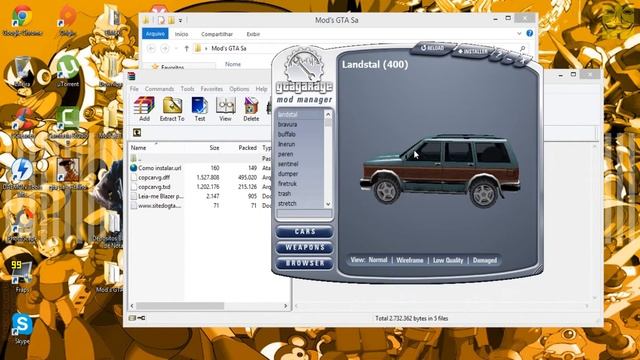Switch view to Damaged
Image resolution: width=640 pixels, height=360 pixels.
[484, 260]
